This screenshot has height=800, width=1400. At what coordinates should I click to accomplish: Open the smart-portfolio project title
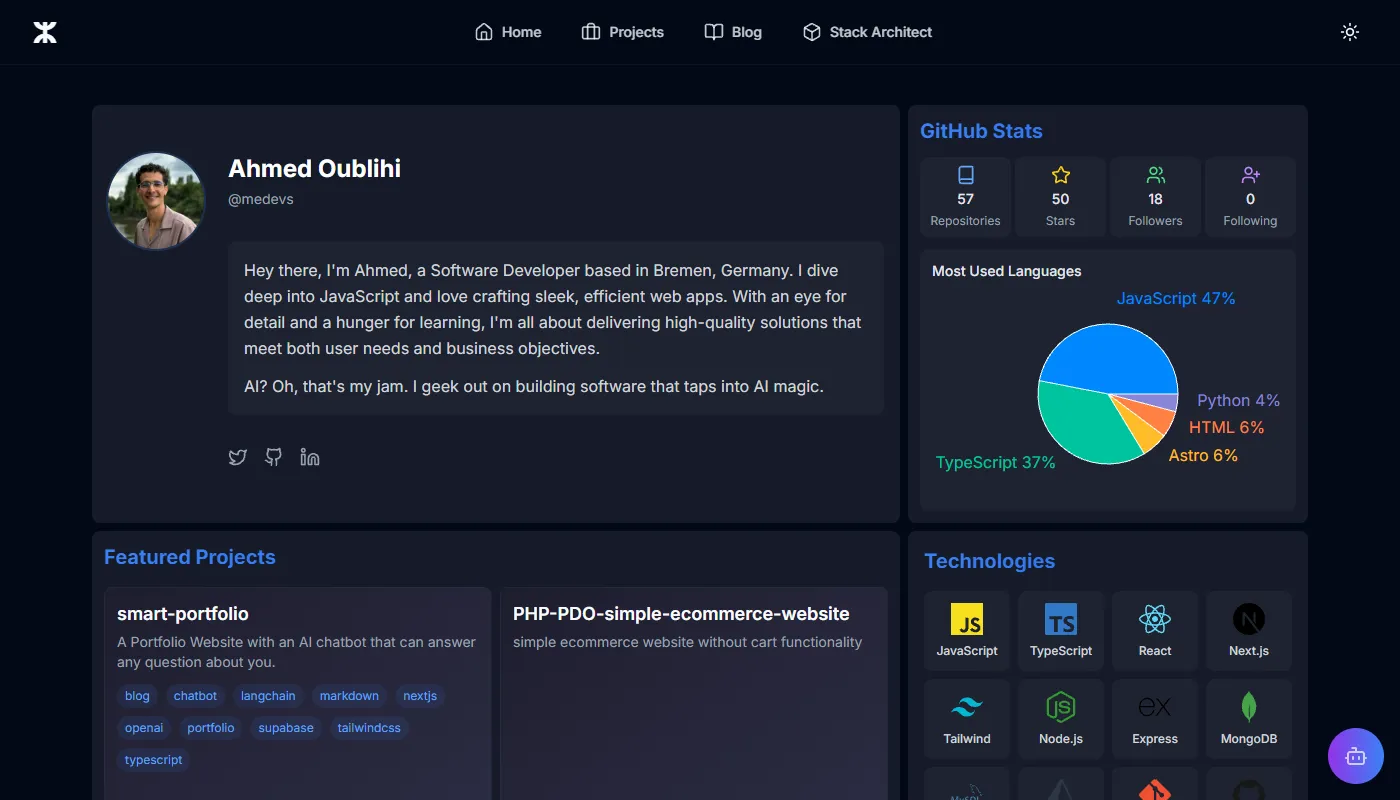coord(183,614)
